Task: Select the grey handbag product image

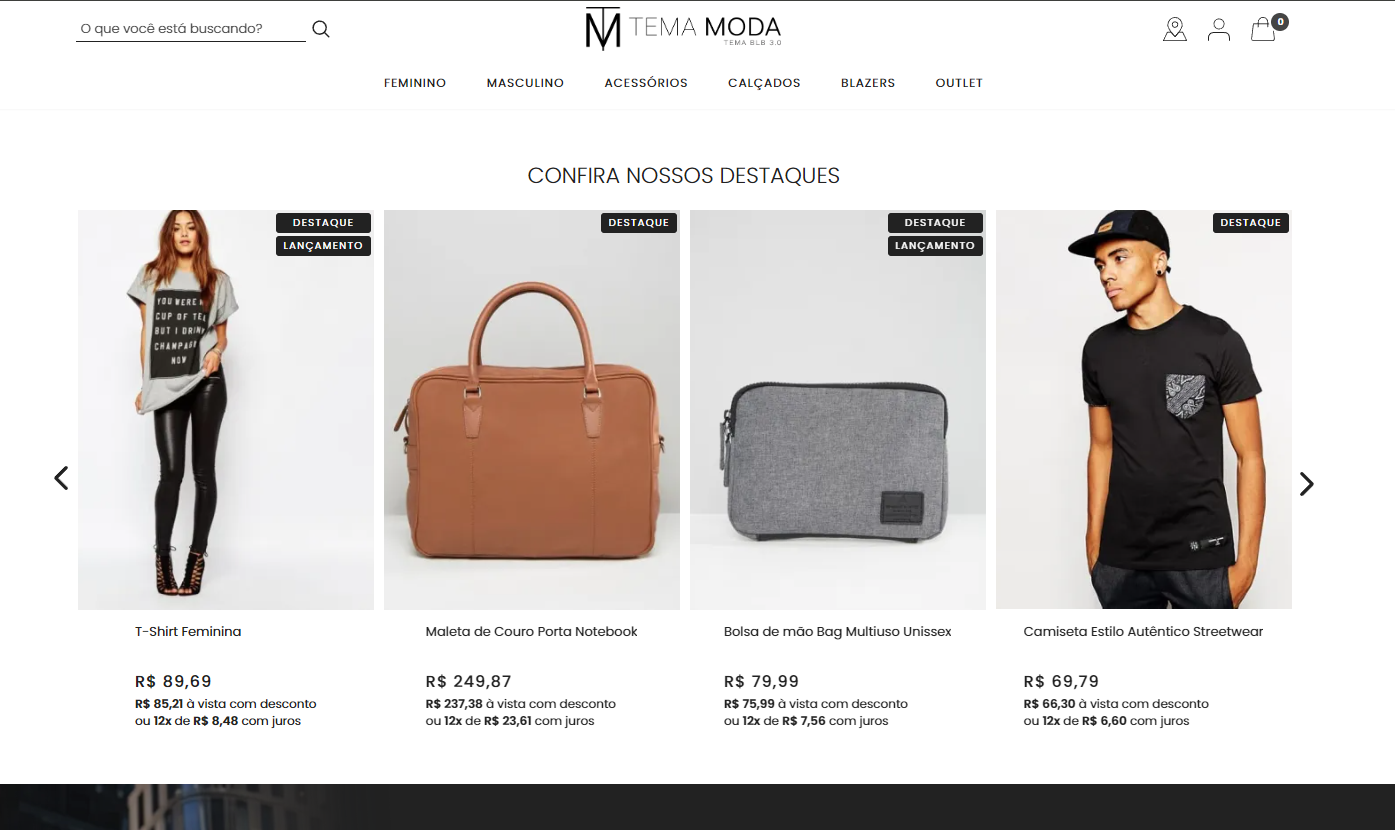Action: (x=838, y=410)
